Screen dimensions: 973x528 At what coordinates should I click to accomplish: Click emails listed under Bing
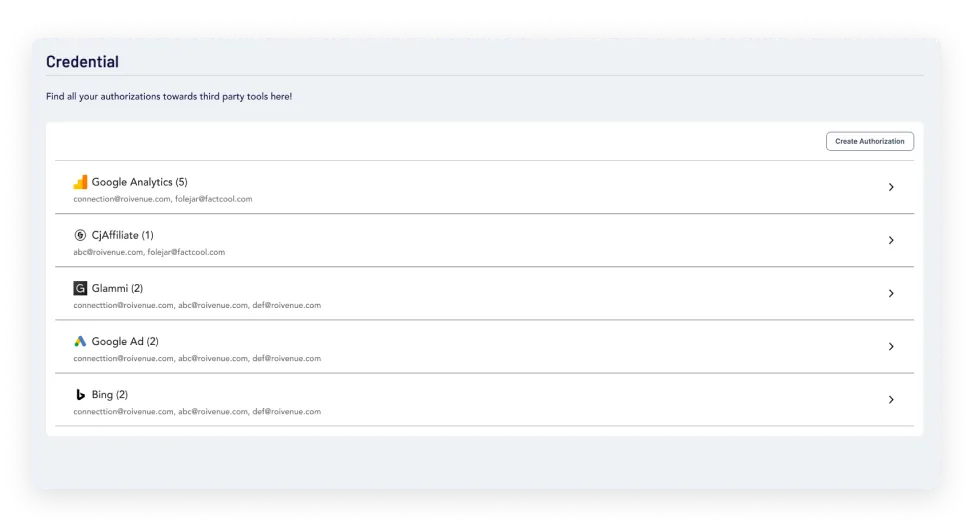(x=197, y=411)
